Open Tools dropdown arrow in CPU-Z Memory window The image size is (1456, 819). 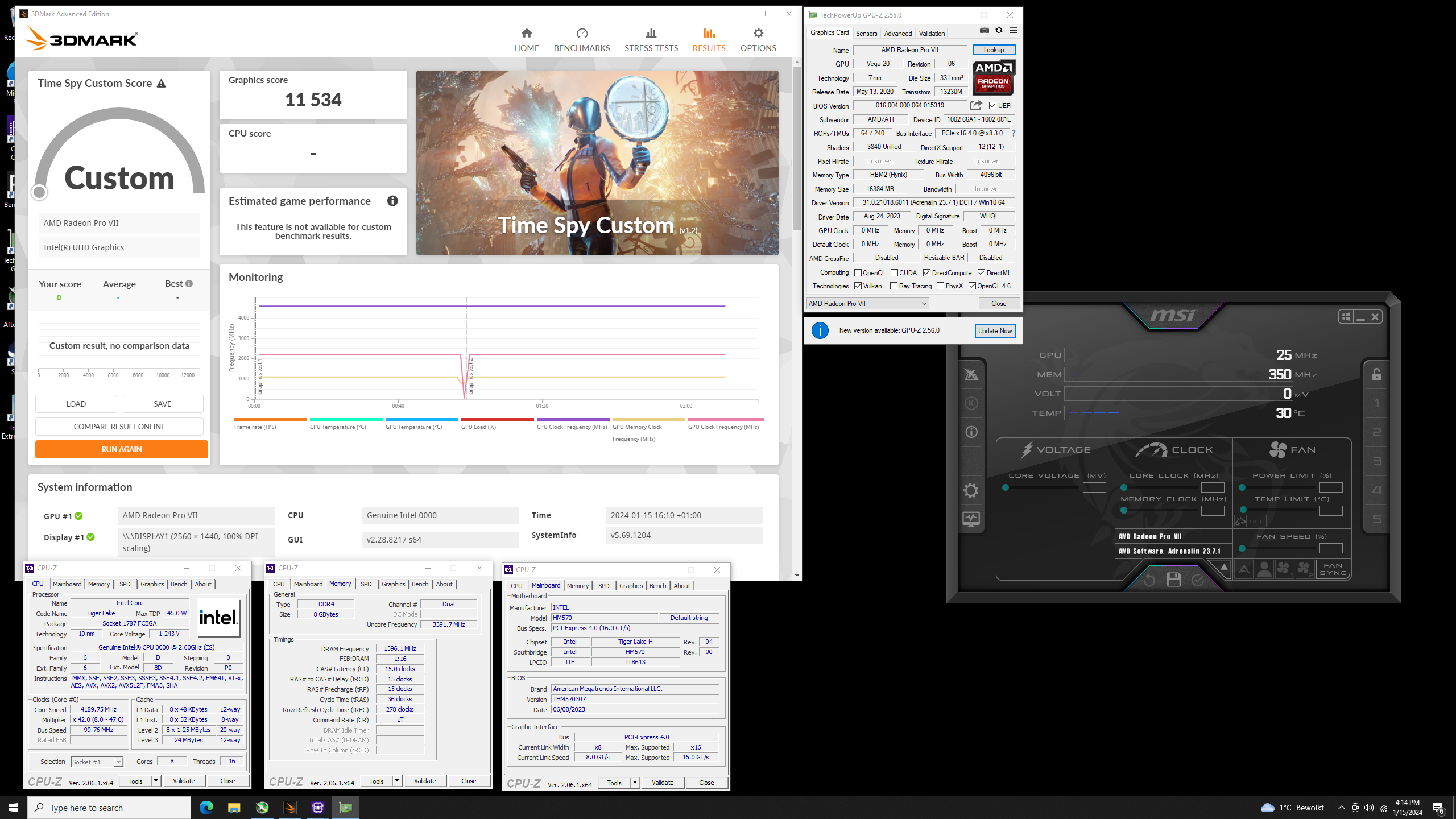[396, 781]
